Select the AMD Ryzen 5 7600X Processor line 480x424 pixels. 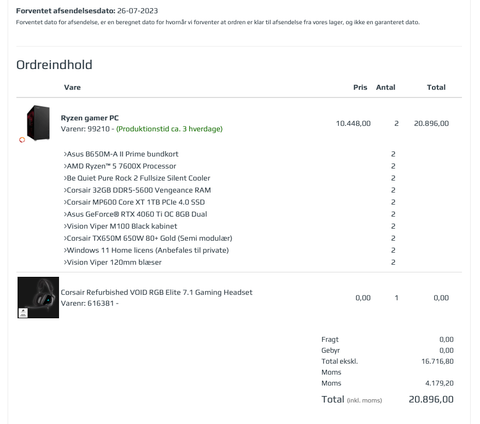pos(120,166)
